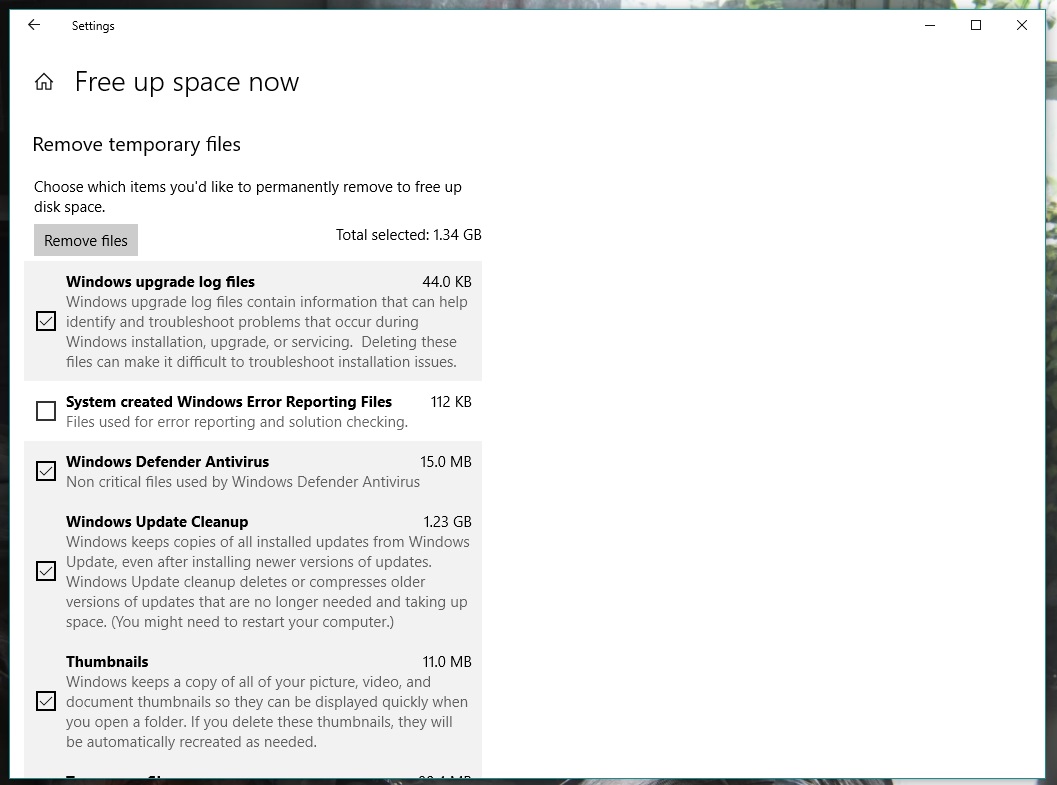Viewport: 1057px width, 785px height.
Task: Close the Settings window
Action: (x=1021, y=26)
